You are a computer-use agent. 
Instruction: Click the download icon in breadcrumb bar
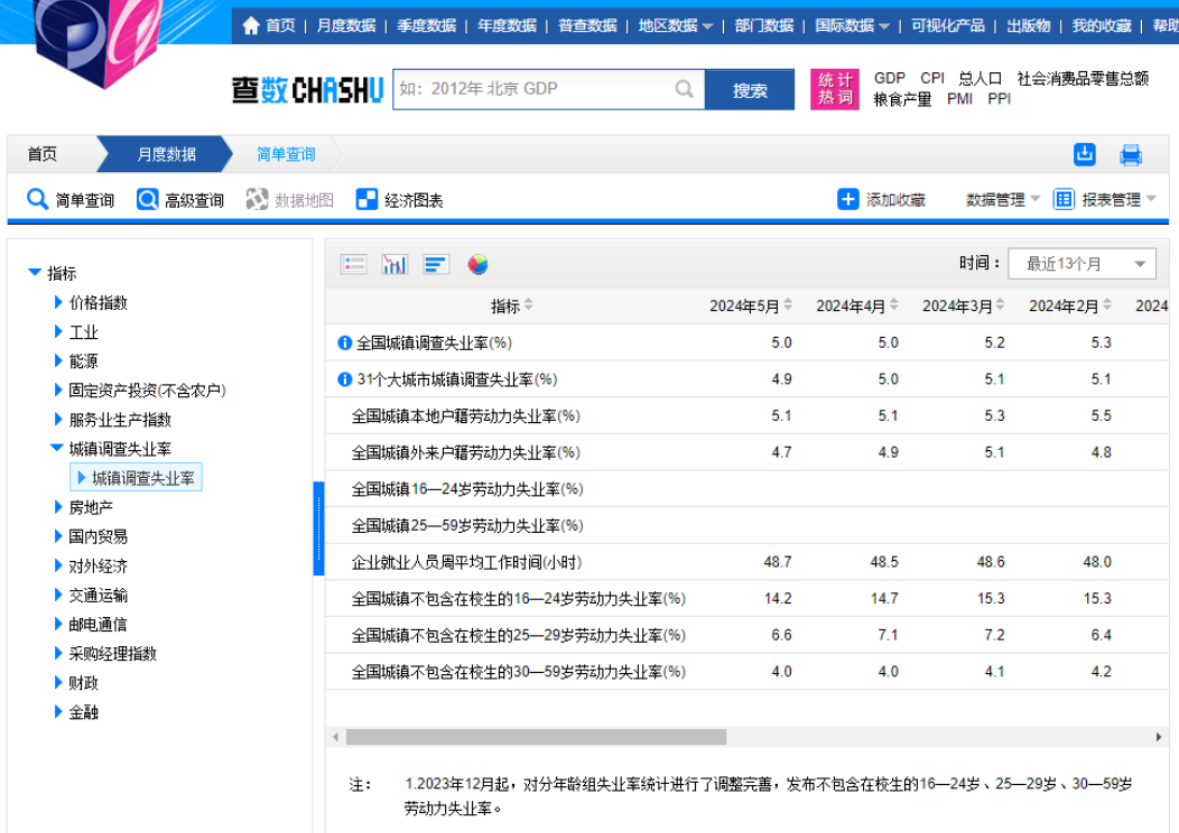click(1084, 154)
